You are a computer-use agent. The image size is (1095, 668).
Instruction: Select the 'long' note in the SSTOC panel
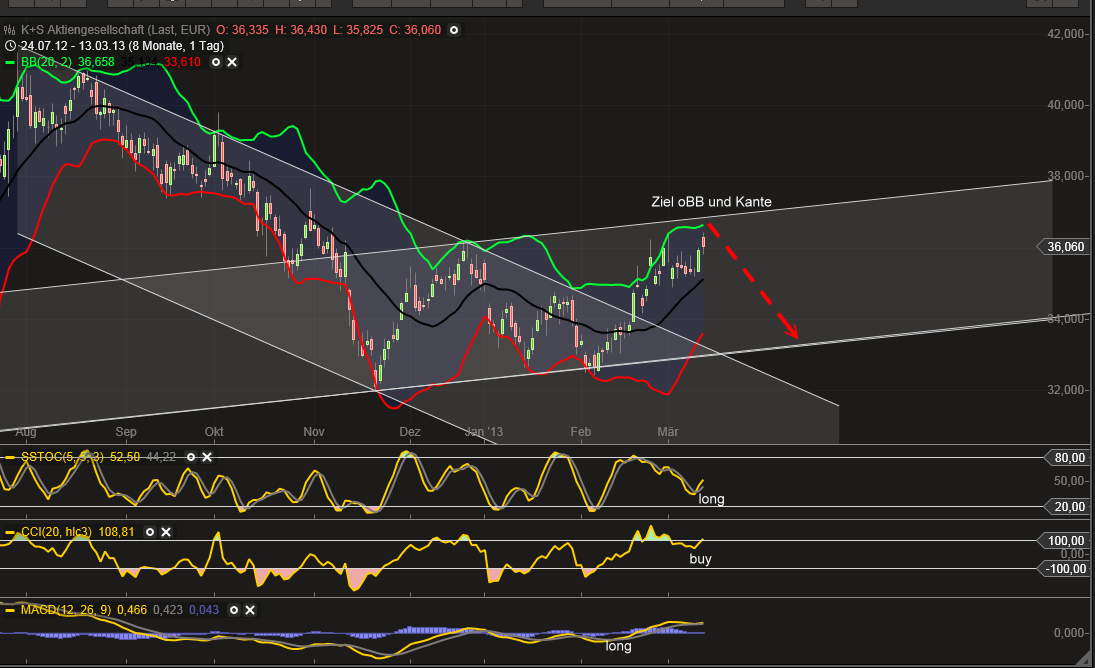pyautogui.click(x=712, y=499)
